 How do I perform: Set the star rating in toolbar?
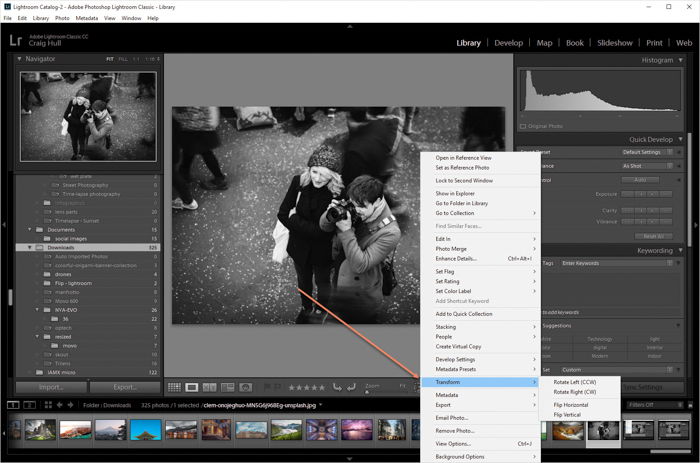coord(306,388)
